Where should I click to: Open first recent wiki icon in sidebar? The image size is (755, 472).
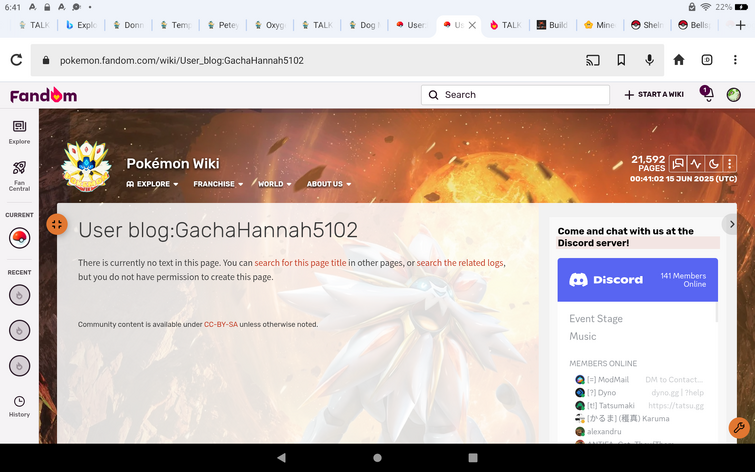(19, 295)
